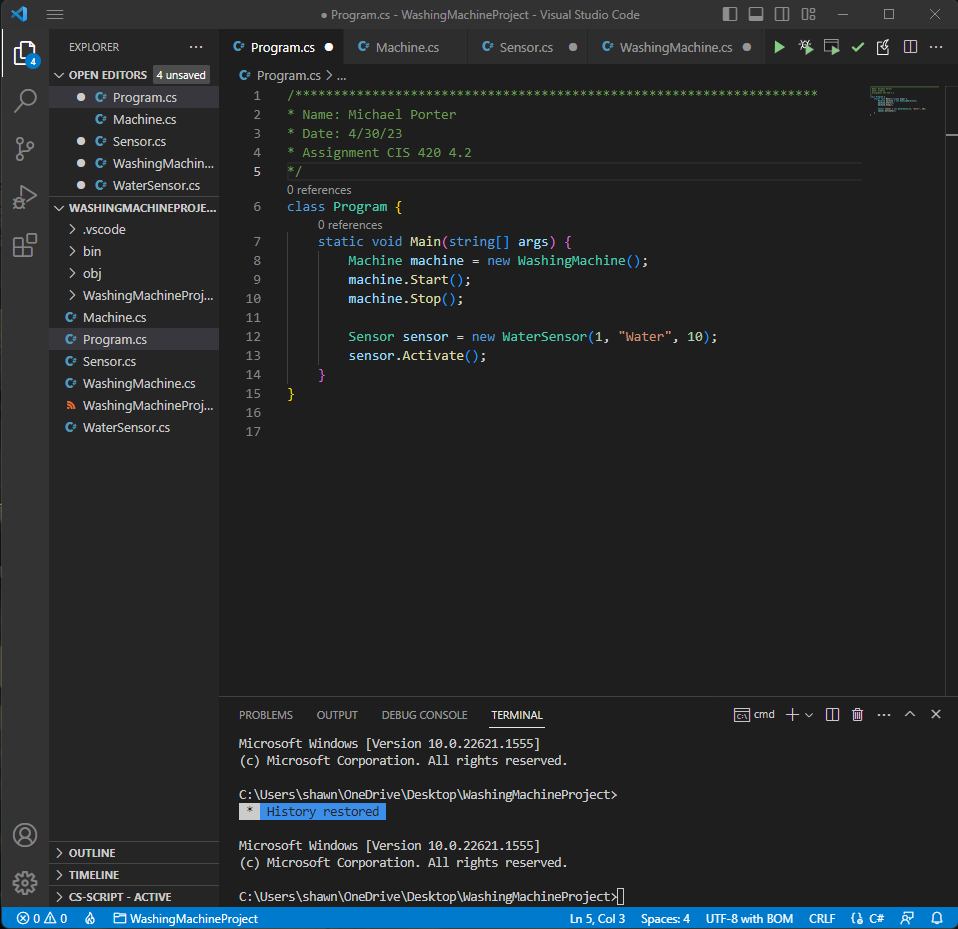The height and width of the screenshot is (929, 958).
Task: Open the Manage gear menu
Action: point(25,883)
